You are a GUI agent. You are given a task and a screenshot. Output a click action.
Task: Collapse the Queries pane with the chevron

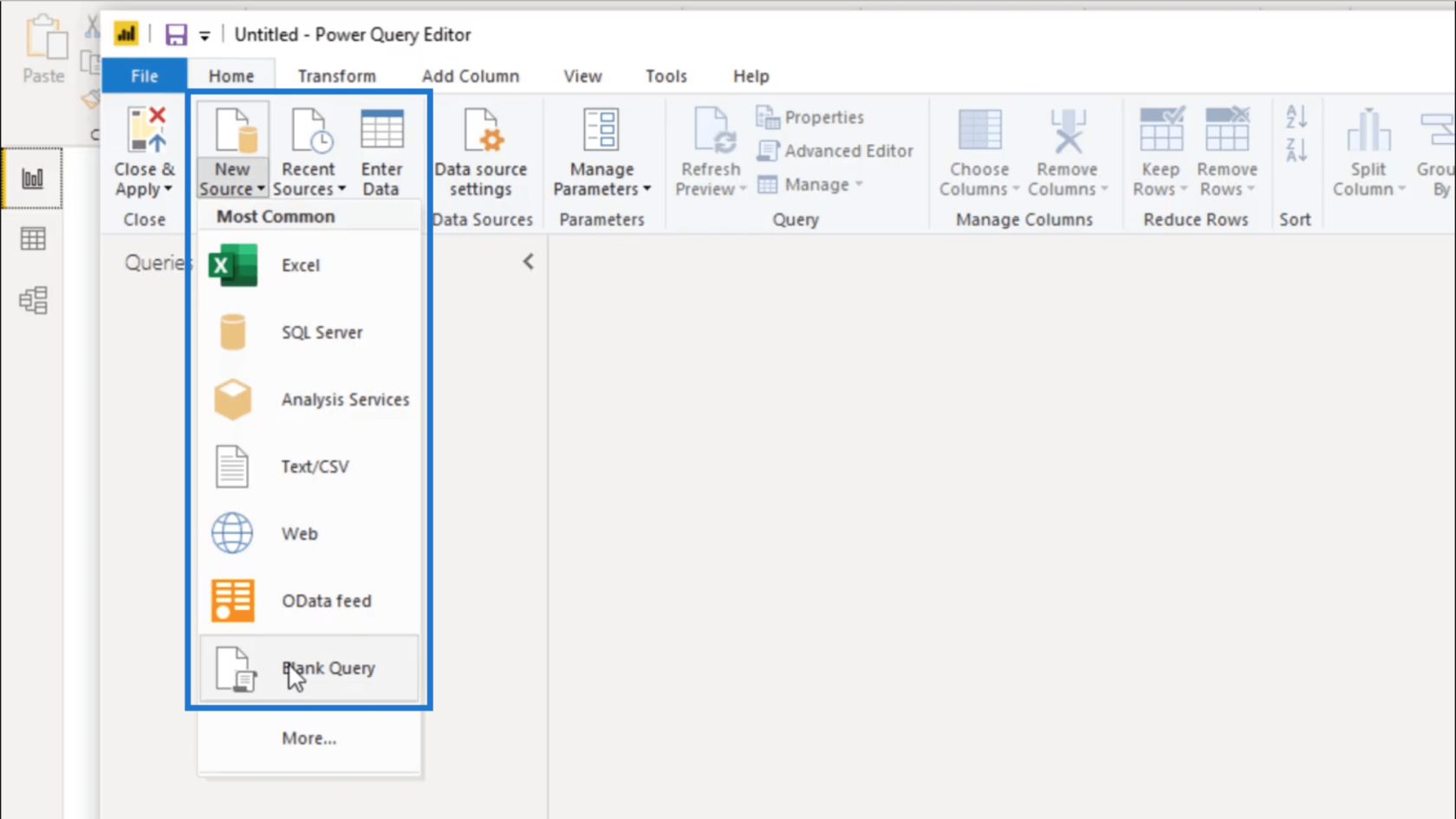[528, 262]
